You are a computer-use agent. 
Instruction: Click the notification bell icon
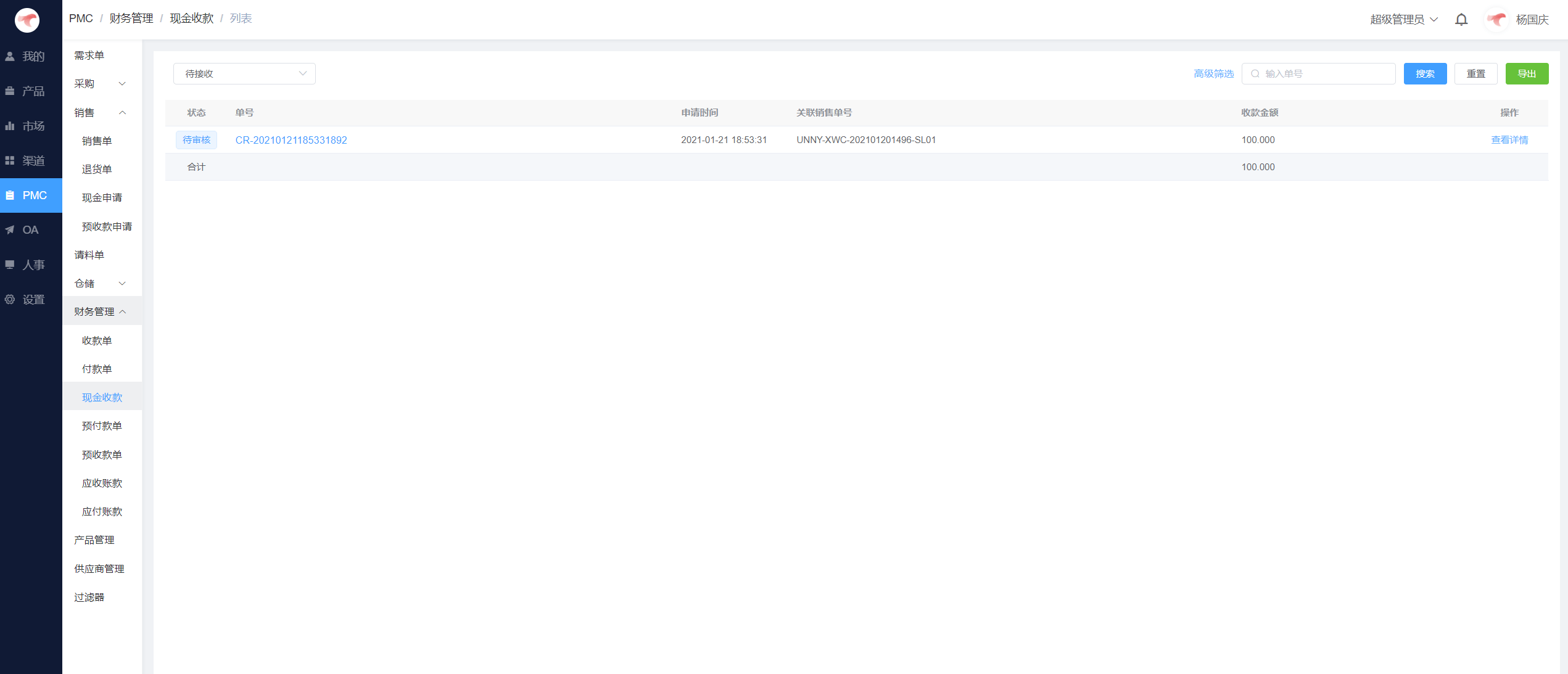tap(1461, 20)
